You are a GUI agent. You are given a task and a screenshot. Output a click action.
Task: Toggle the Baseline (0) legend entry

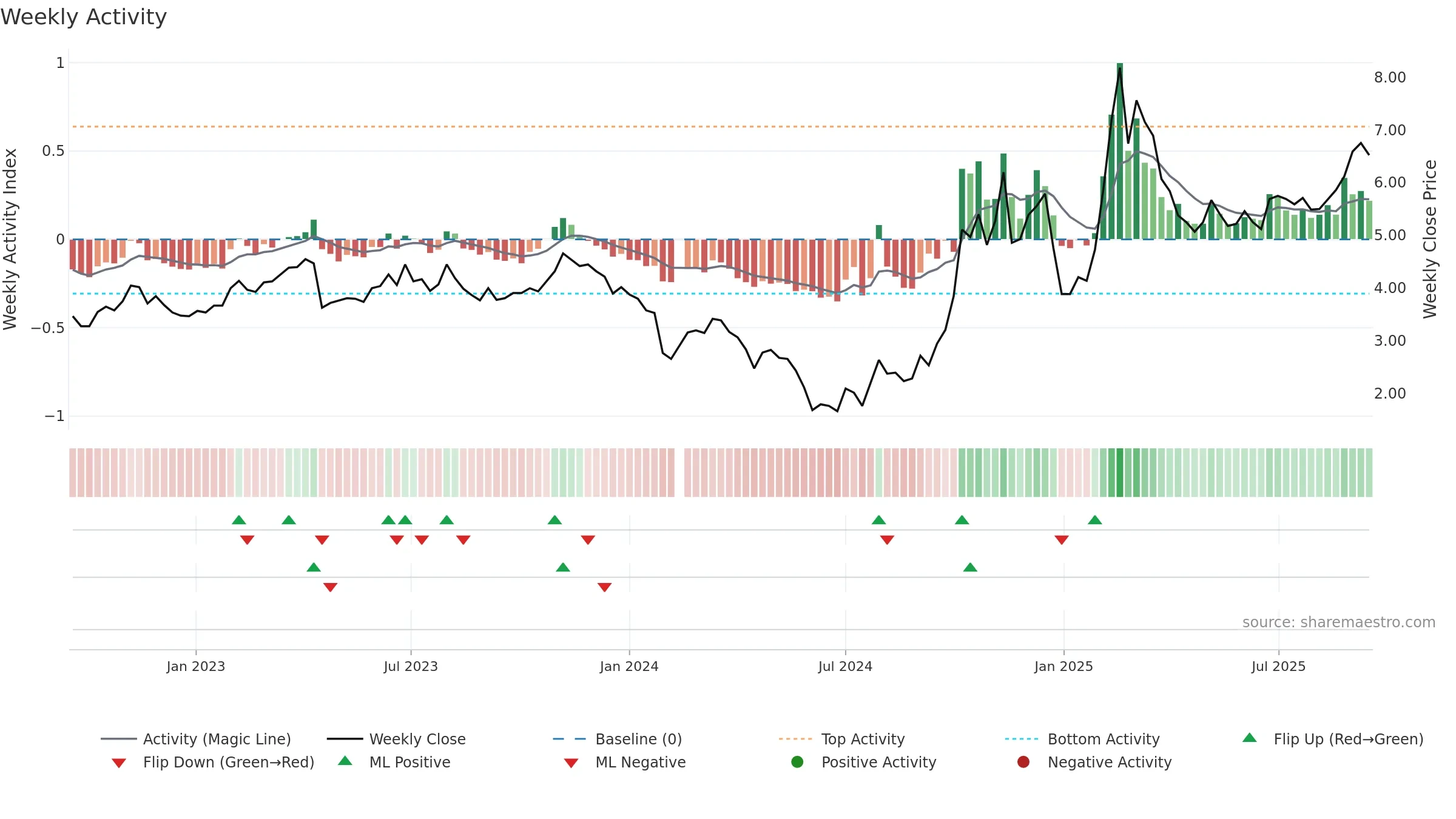[618, 739]
